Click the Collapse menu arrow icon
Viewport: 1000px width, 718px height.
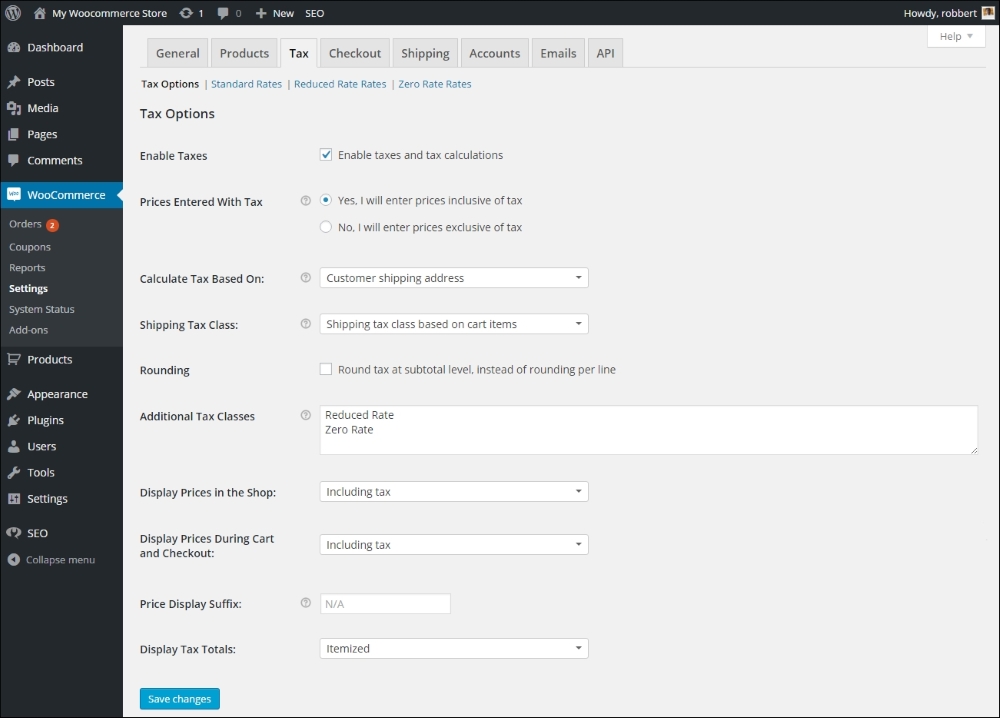[13, 560]
